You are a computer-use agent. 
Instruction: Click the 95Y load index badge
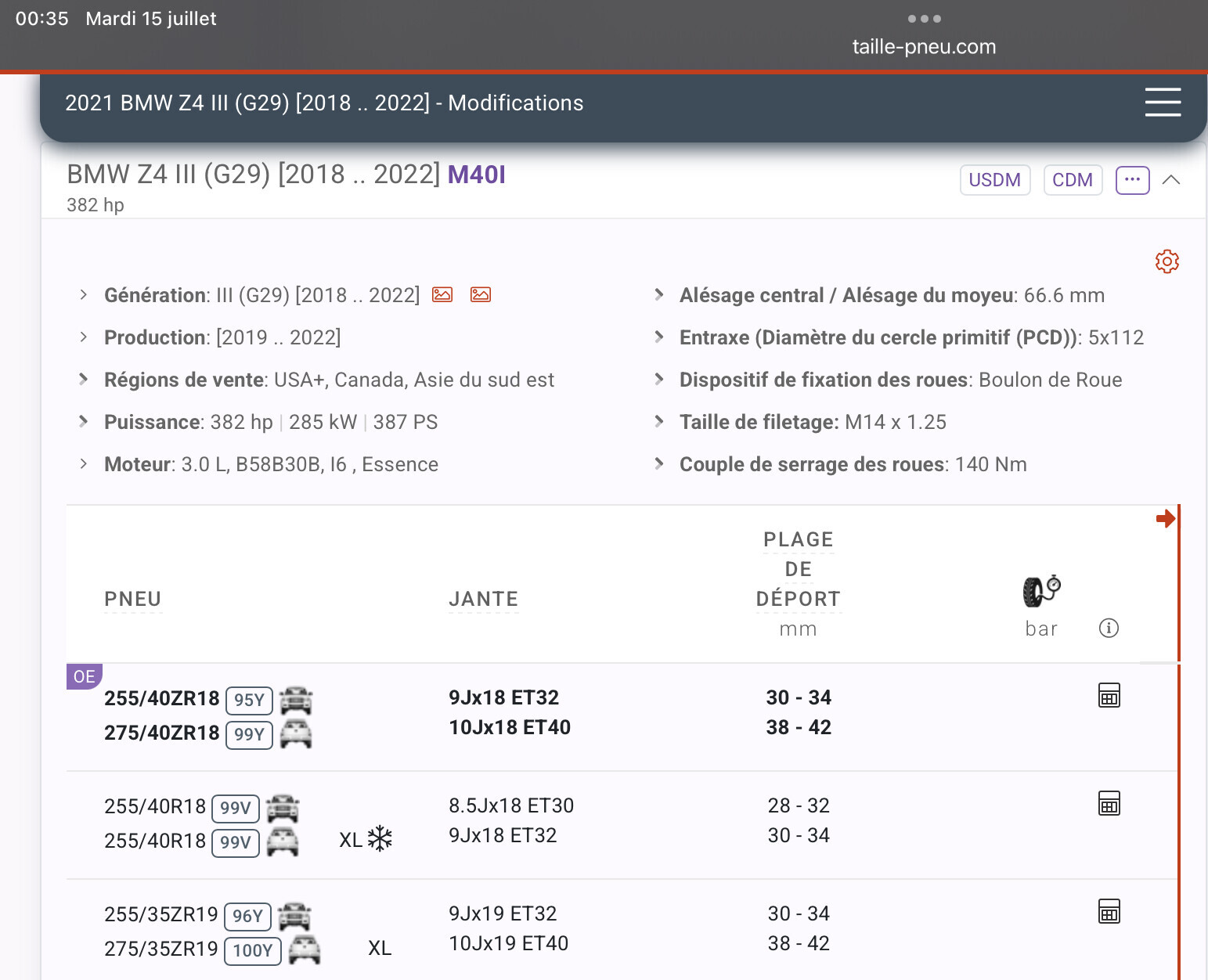(x=249, y=700)
